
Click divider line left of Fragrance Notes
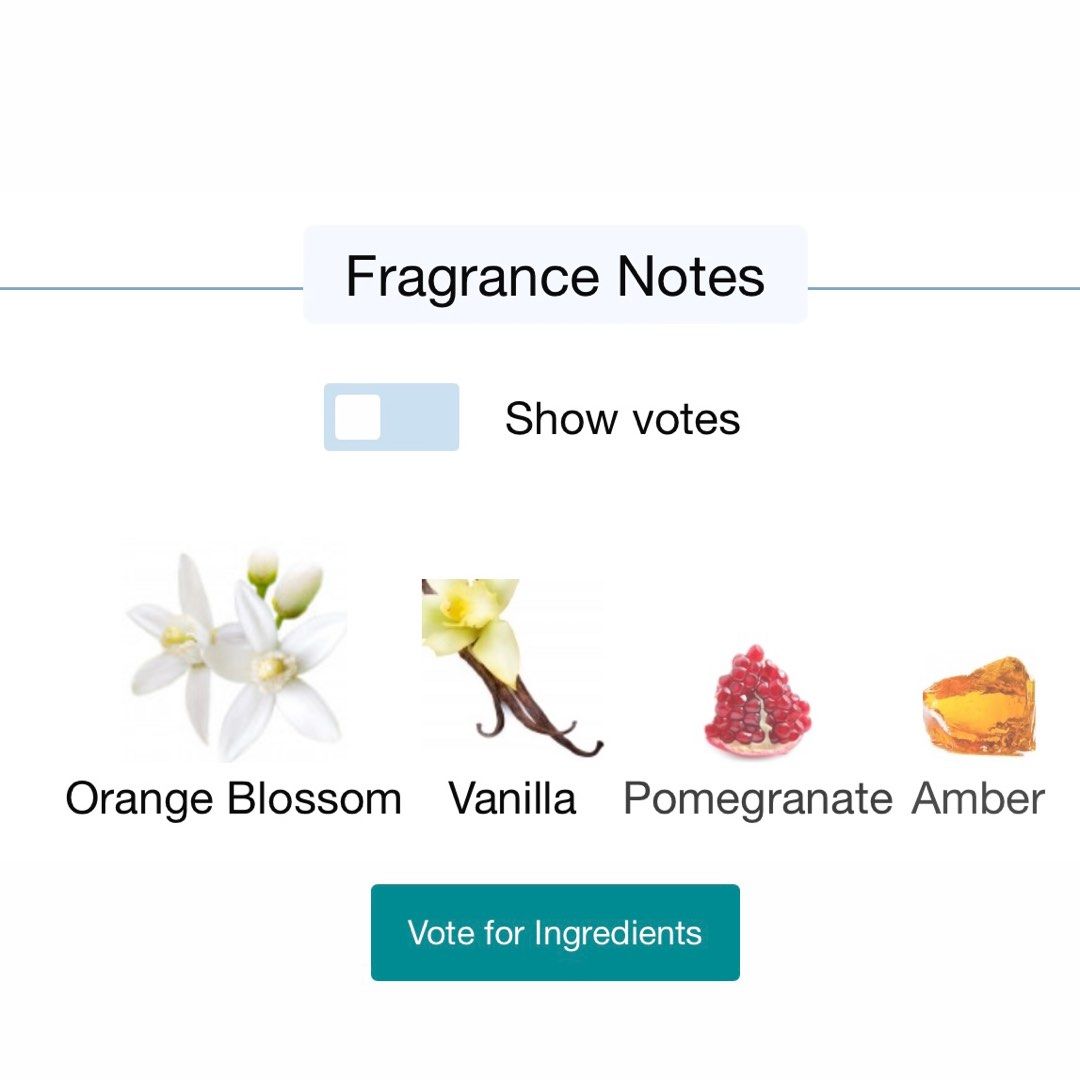point(150,289)
